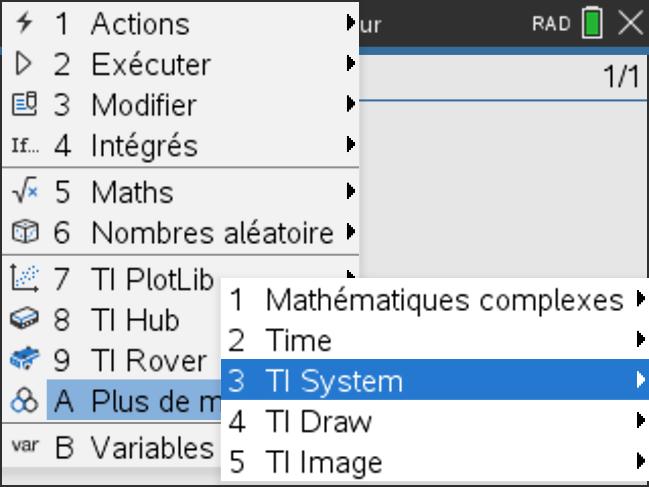Open the Time submenu entry
Image resolution: width=649 pixels, height=487 pixels.
pos(298,340)
